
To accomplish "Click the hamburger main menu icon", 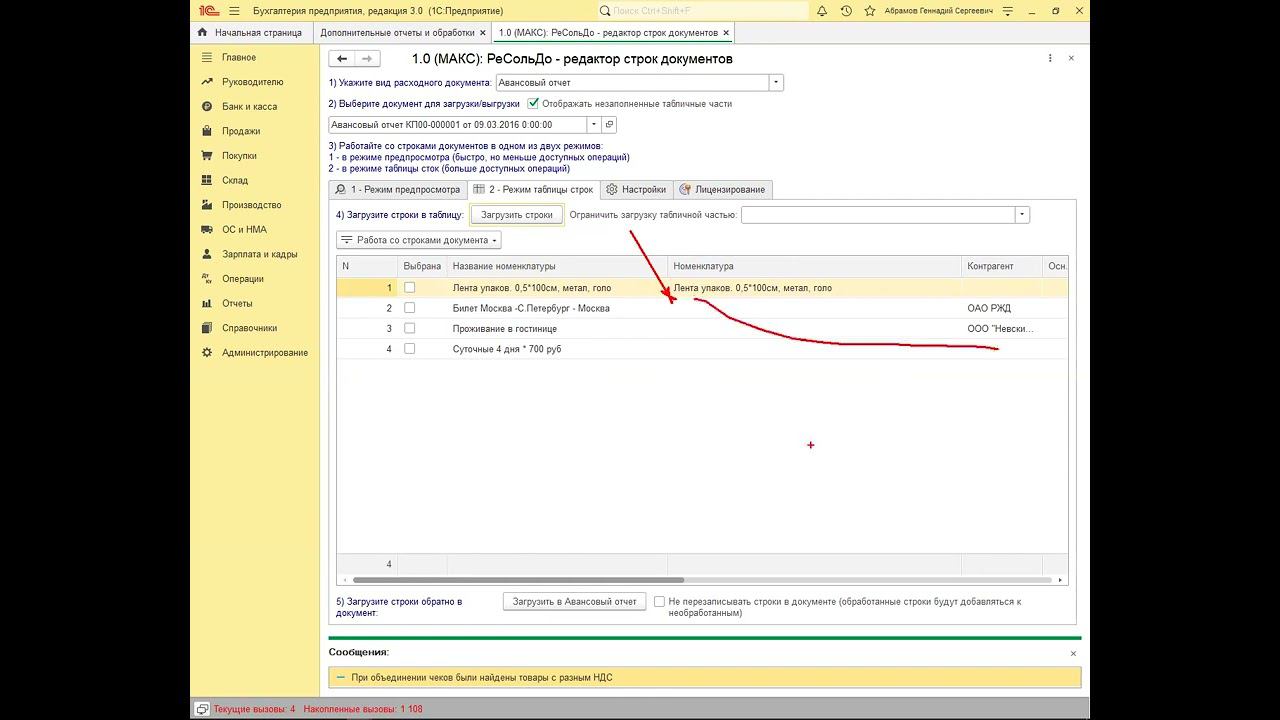I will click(x=234, y=11).
